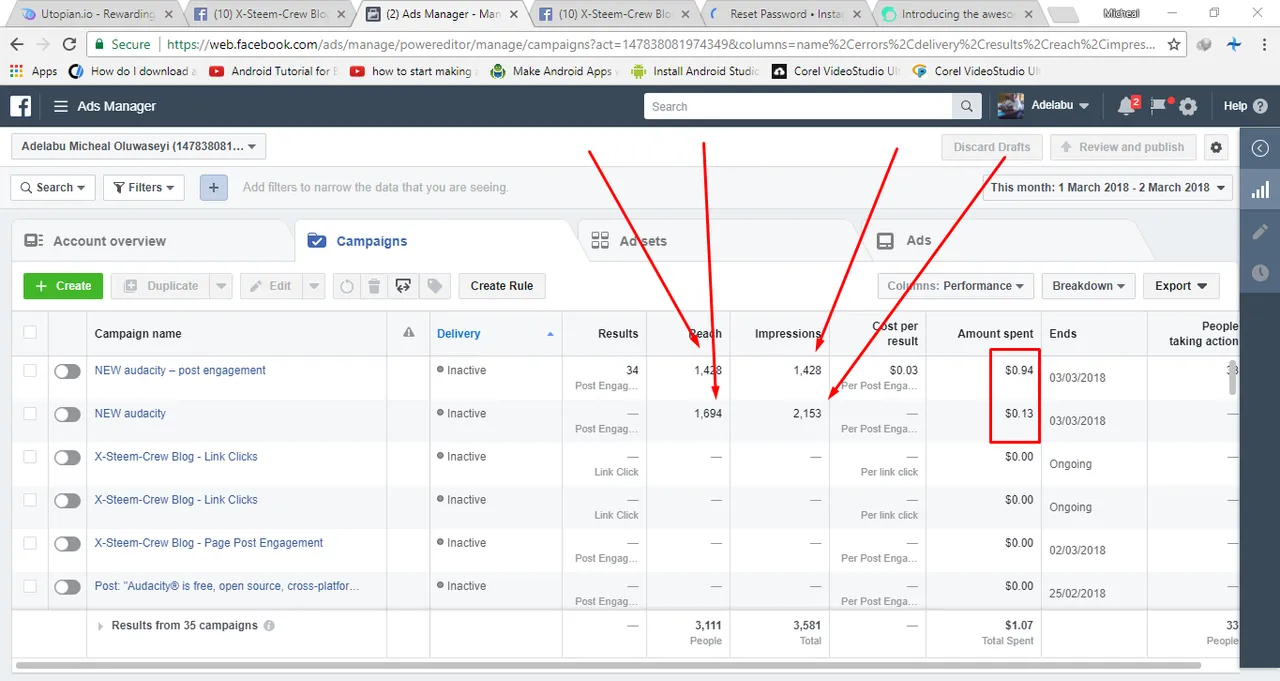Click the plus add filter button

tap(213, 187)
